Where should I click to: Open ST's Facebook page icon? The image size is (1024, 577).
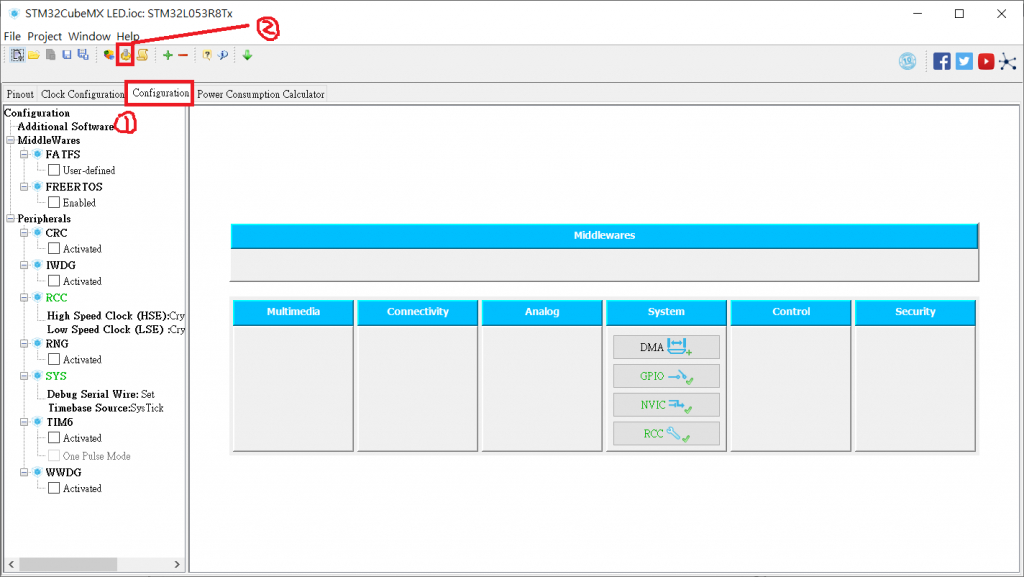click(942, 61)
